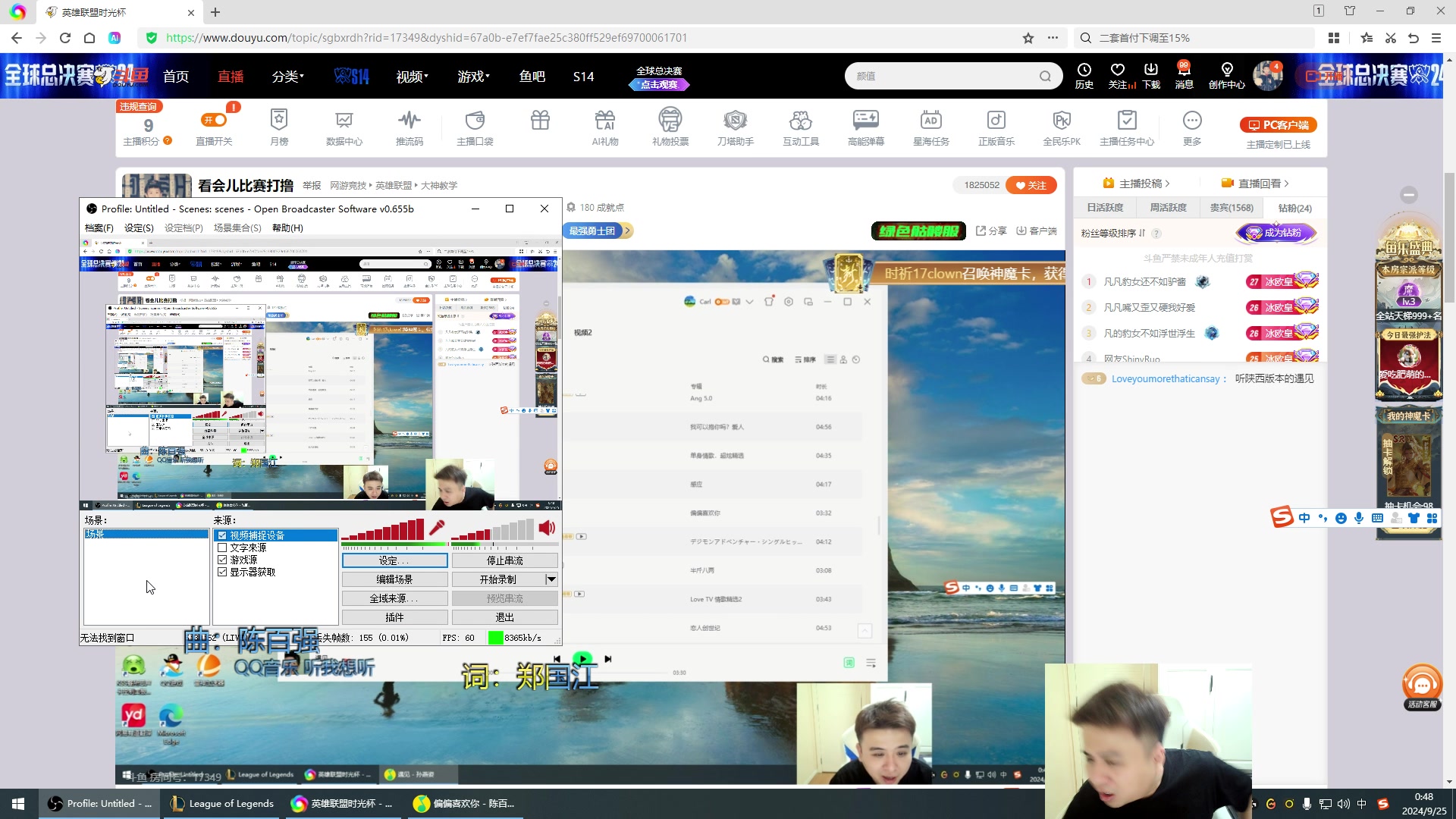Enable the 文字来源 source checkbox

click(x=222, y=548)
